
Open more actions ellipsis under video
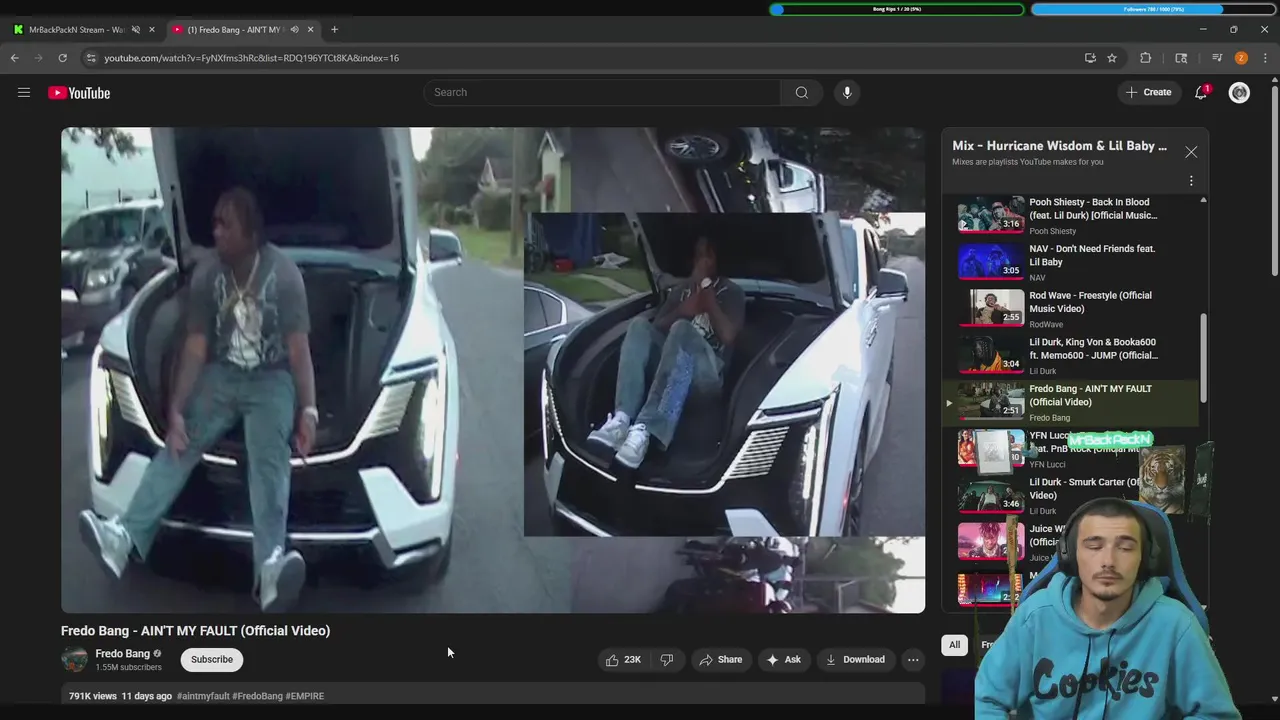coord(912,660)
